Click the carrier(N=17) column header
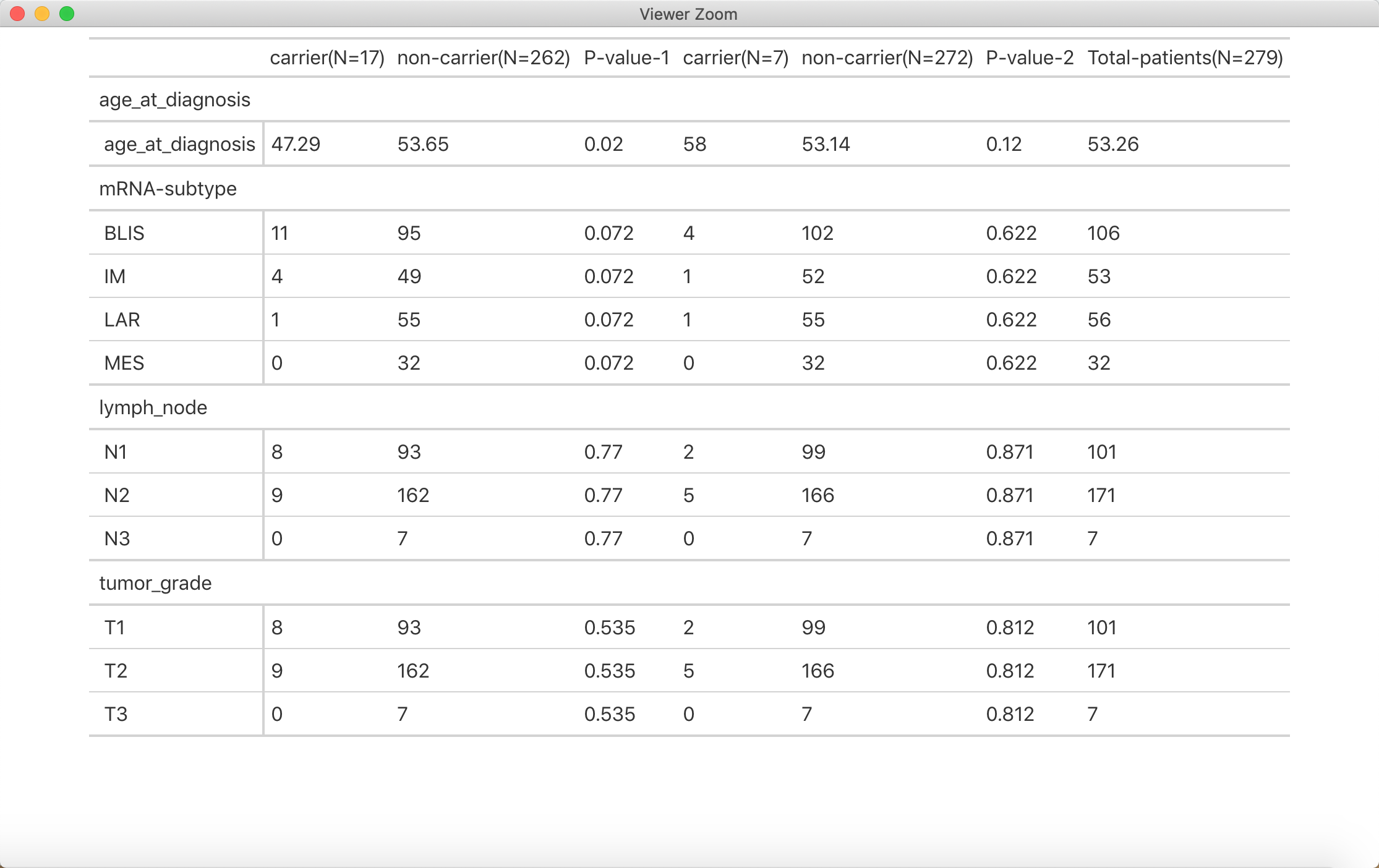Screen dimensions: 1379x868 [x=327, y=57]
